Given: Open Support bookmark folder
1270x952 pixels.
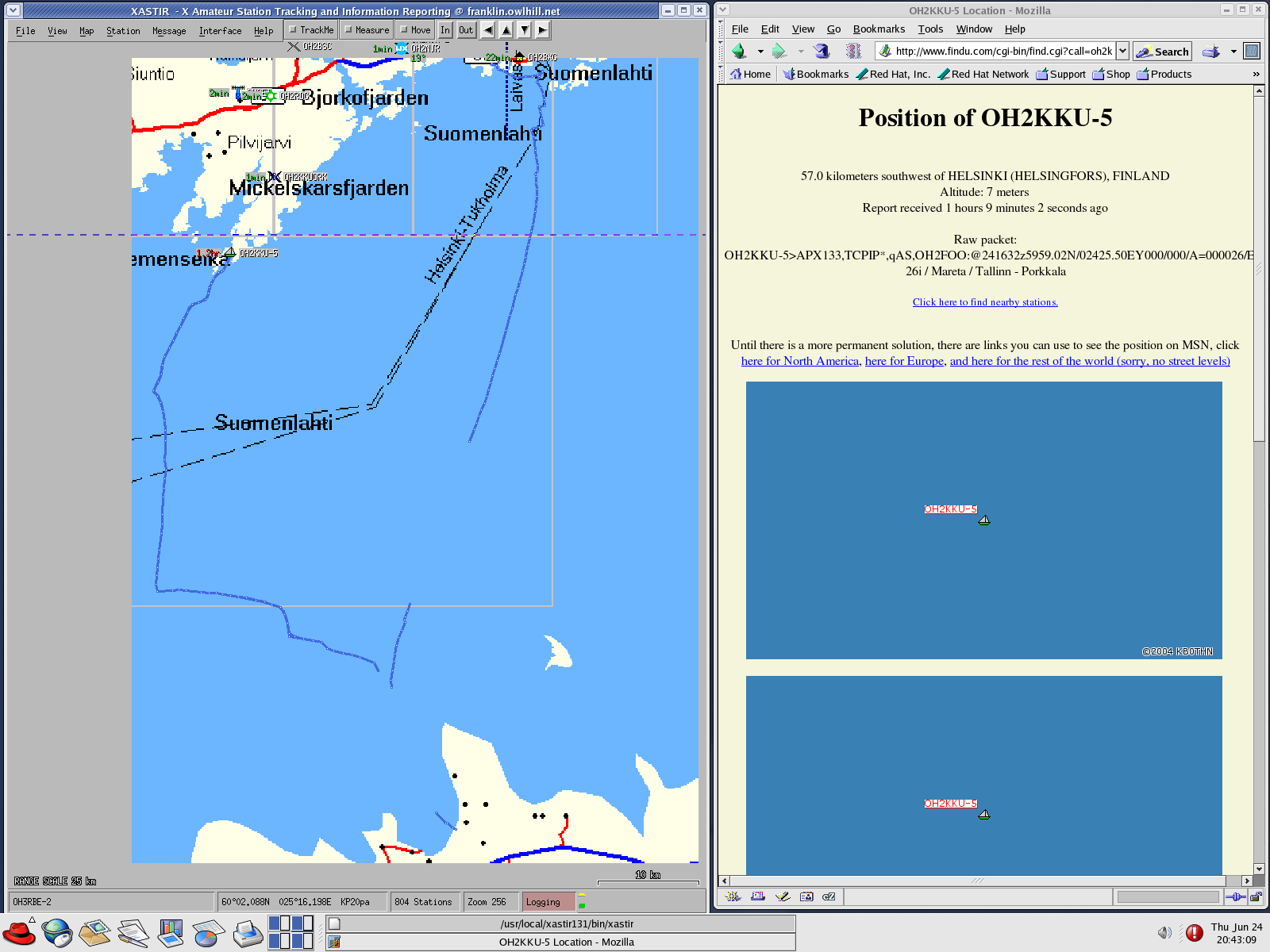Looking at the screenshot, I should point(1060,74).
